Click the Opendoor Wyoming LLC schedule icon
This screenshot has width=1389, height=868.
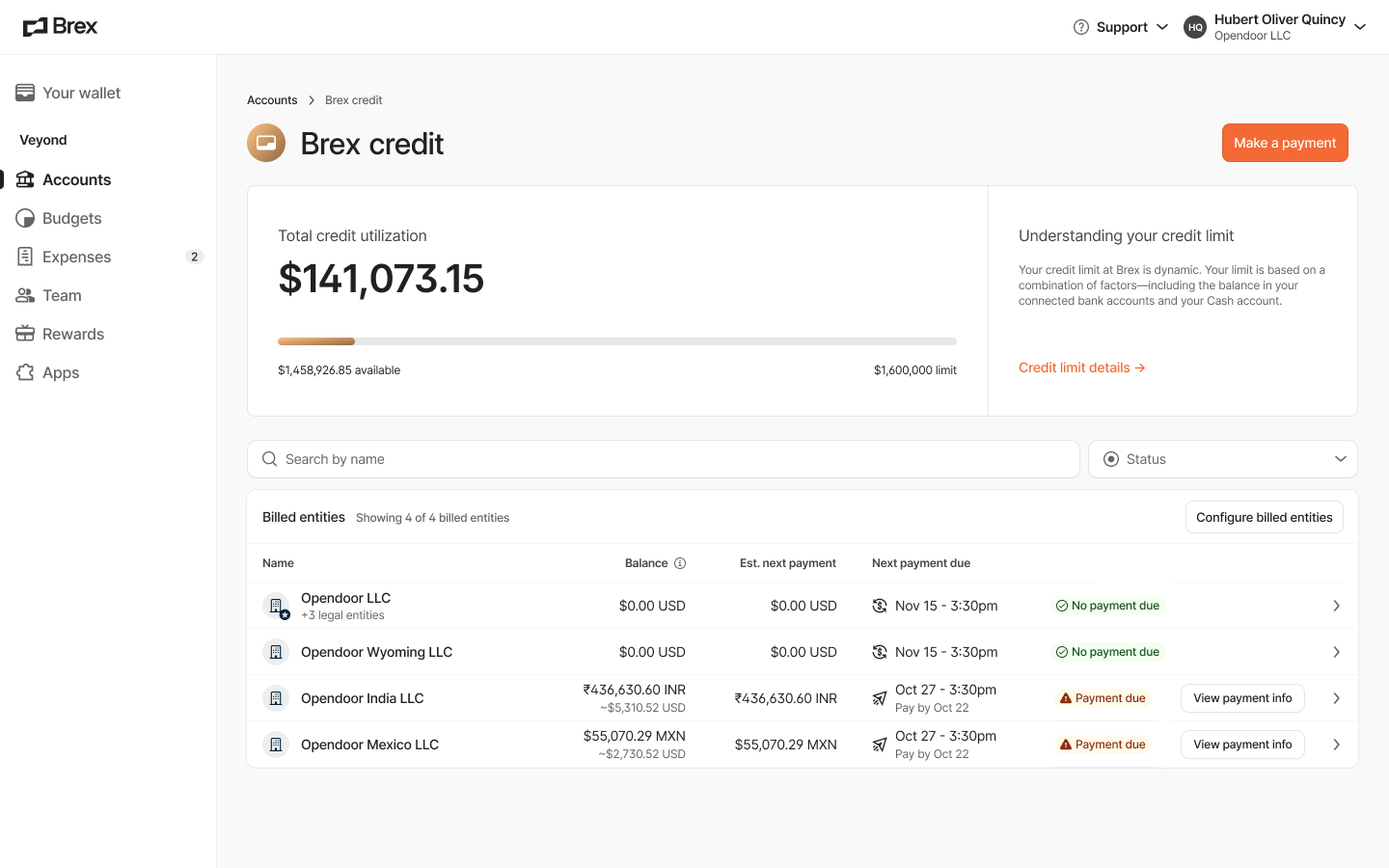[880, 652]
